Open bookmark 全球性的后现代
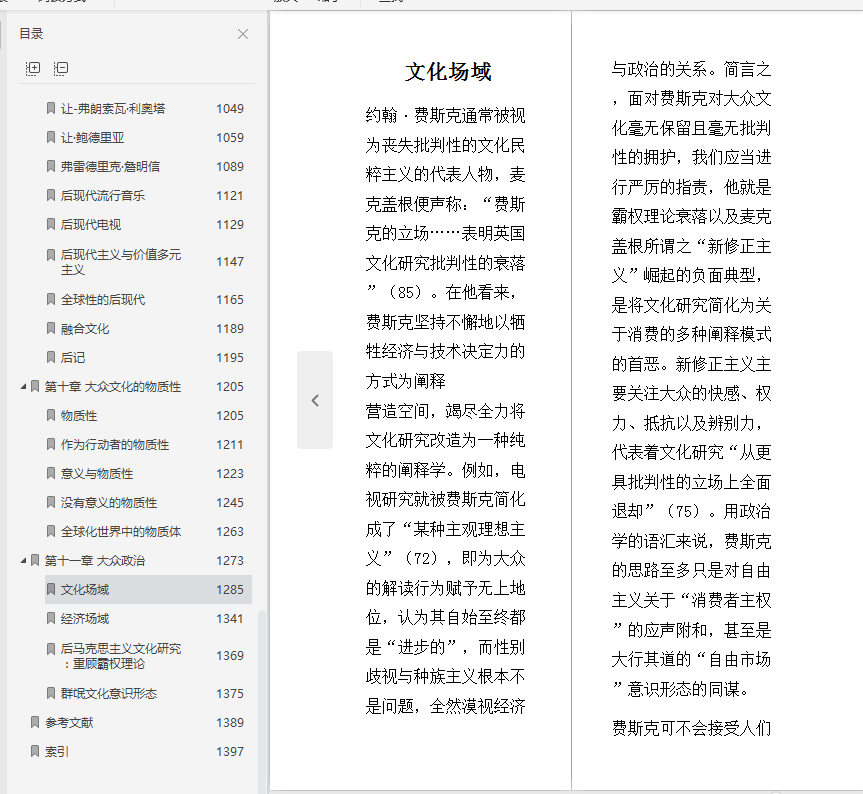 click(x=103, y=300)
